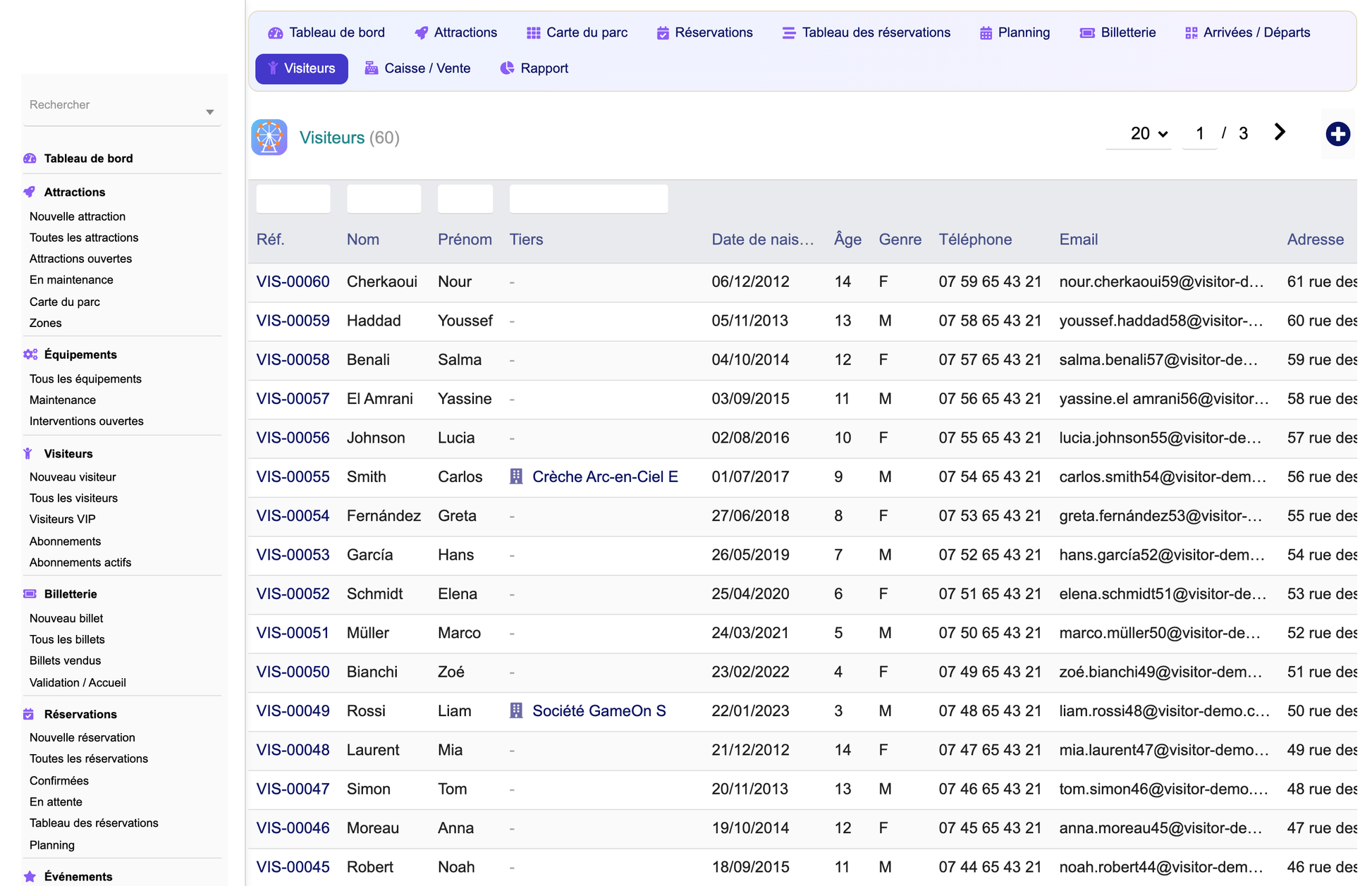Open Abonnements actifs in sidebar
The width and height of the screenshot is (1372, 886).
click(x=80, y=562)
